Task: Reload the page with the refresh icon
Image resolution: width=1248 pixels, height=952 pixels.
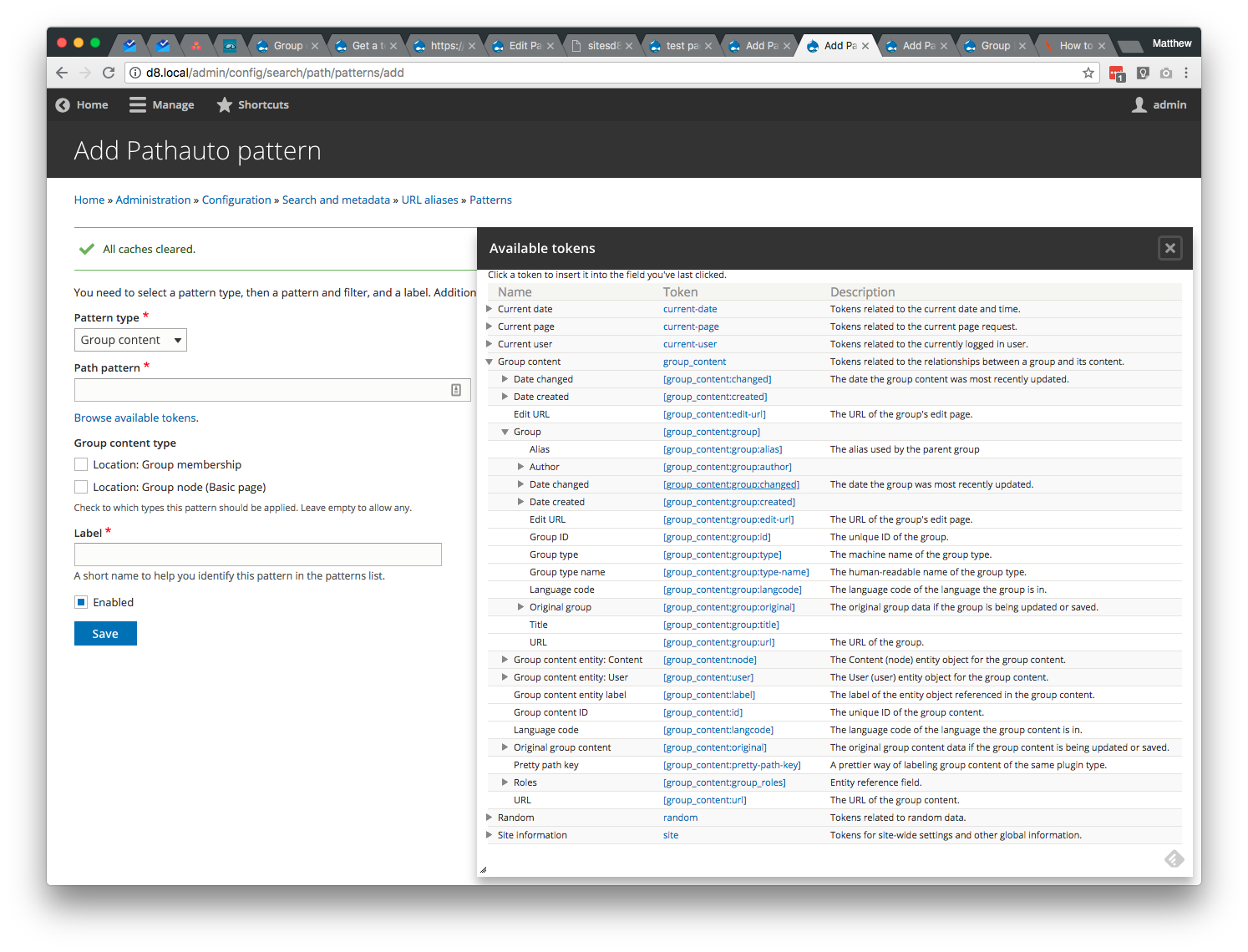Action: (109, 73)
